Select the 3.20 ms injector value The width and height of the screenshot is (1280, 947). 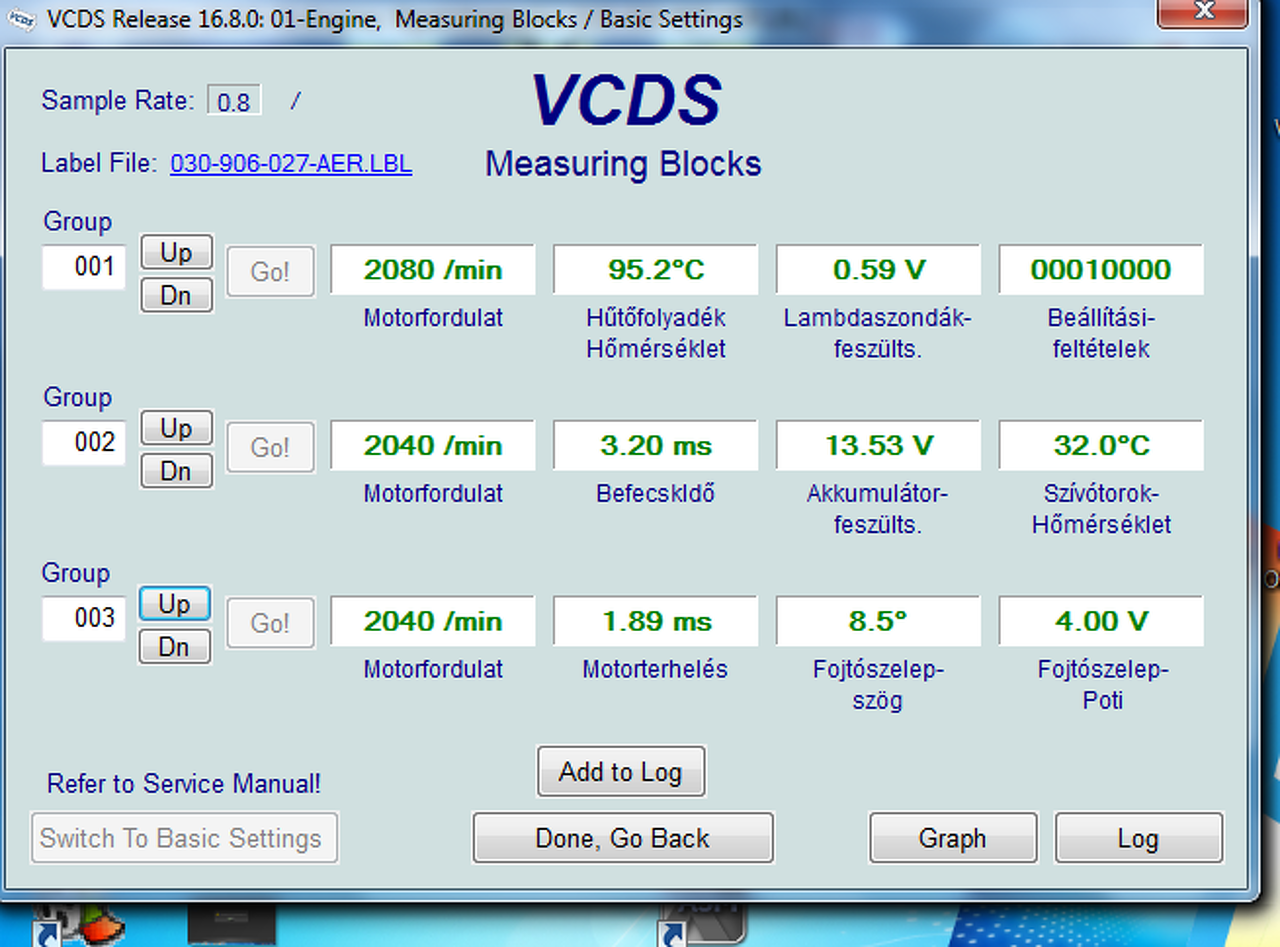pyautogui.click(x=656, y=445)
